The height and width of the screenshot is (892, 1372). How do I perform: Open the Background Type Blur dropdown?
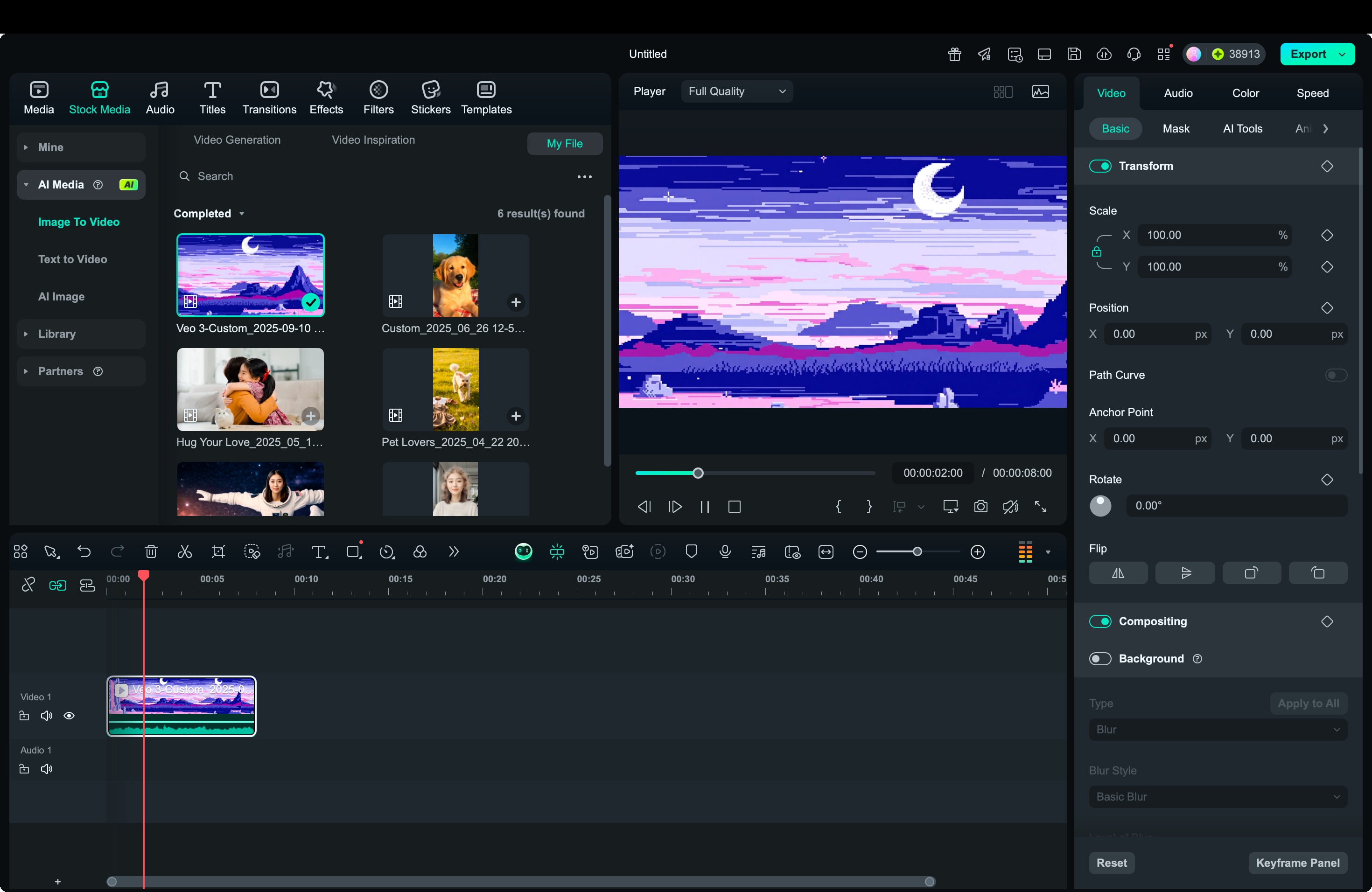(x=1218, y=730)
